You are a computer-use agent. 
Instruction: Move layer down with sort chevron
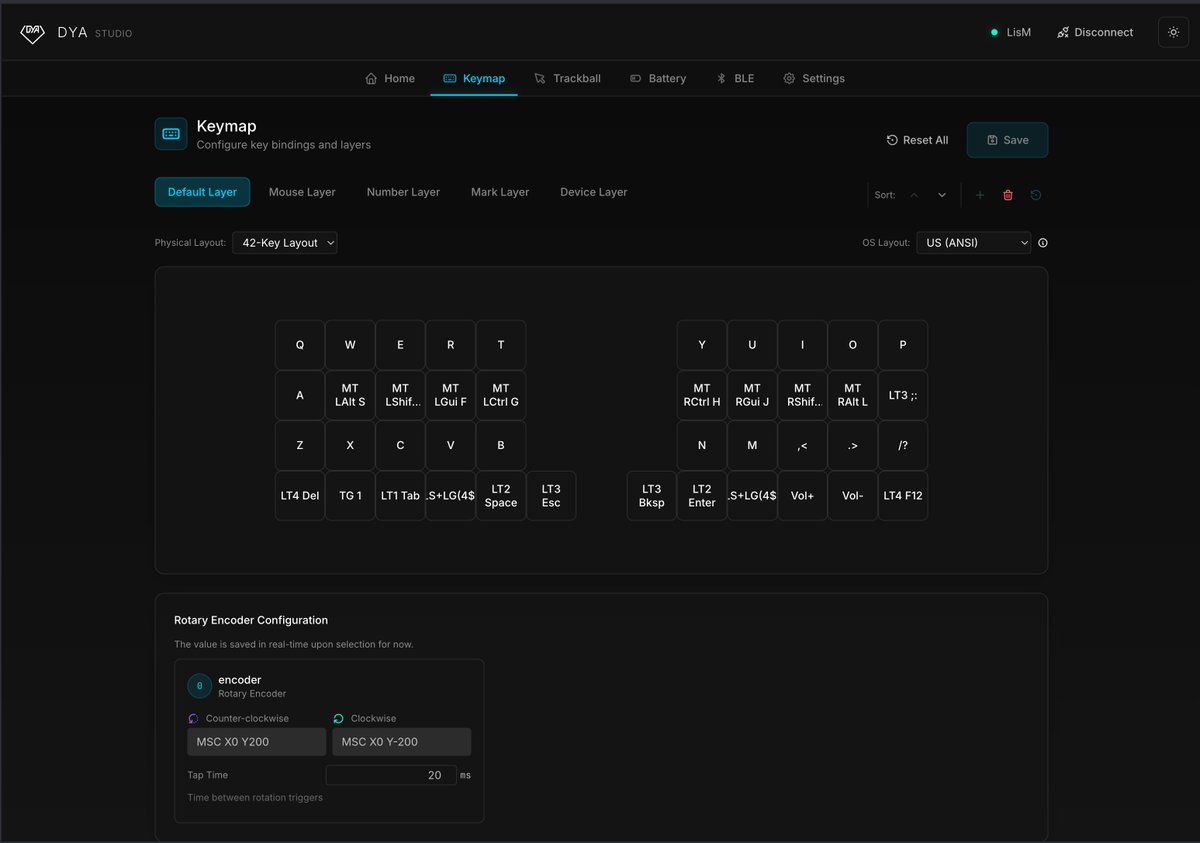(942, 195)
